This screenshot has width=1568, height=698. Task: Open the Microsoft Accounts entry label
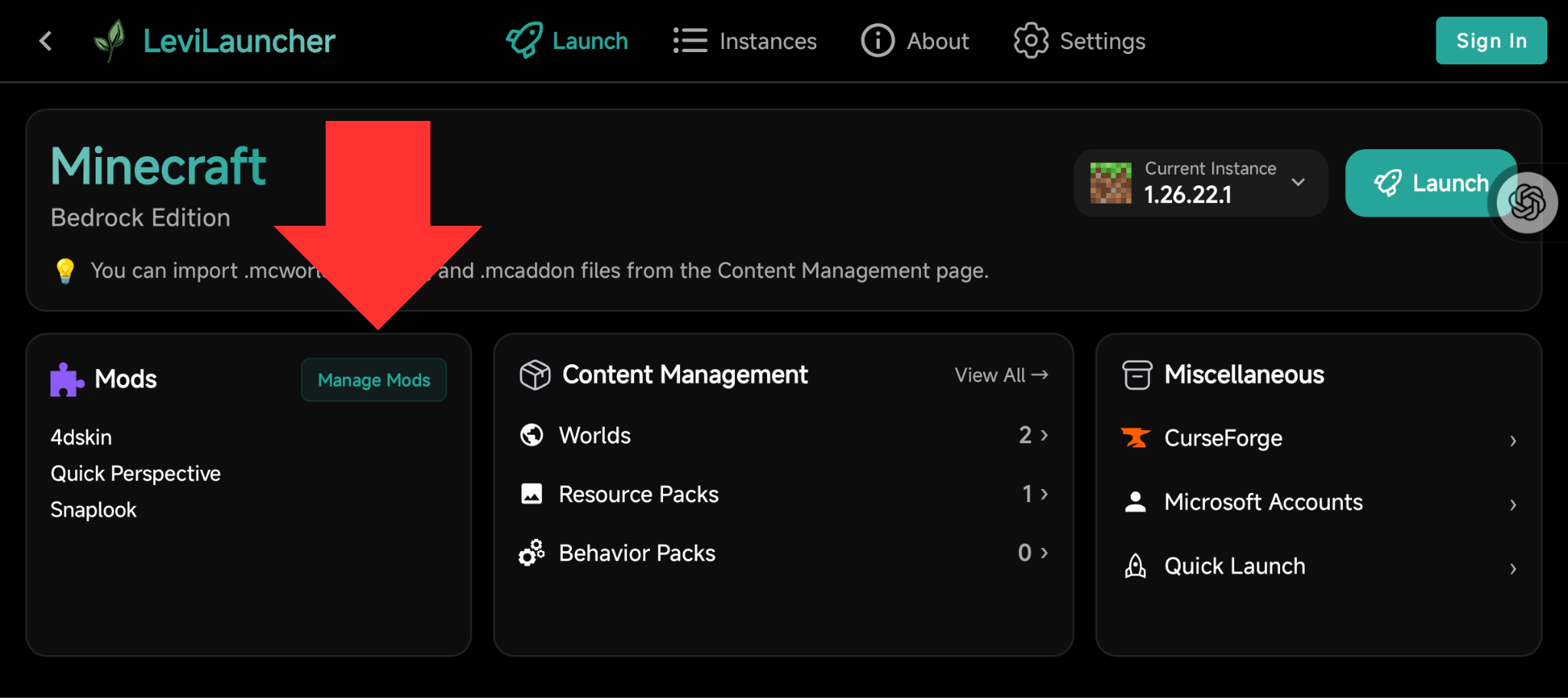(1263, 502)
